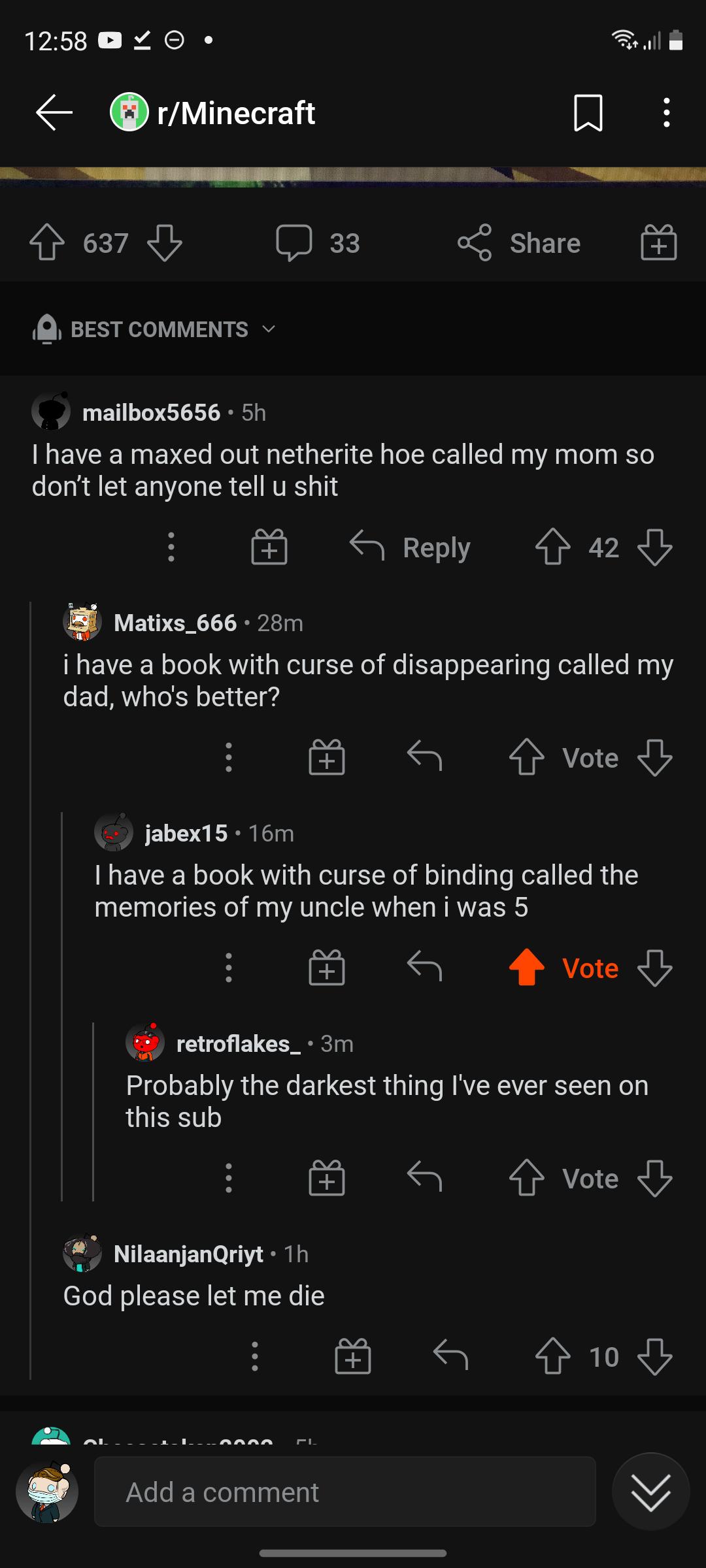Give award to Matixs_666's comment
706x1568 pixels.
coord(326,758)
